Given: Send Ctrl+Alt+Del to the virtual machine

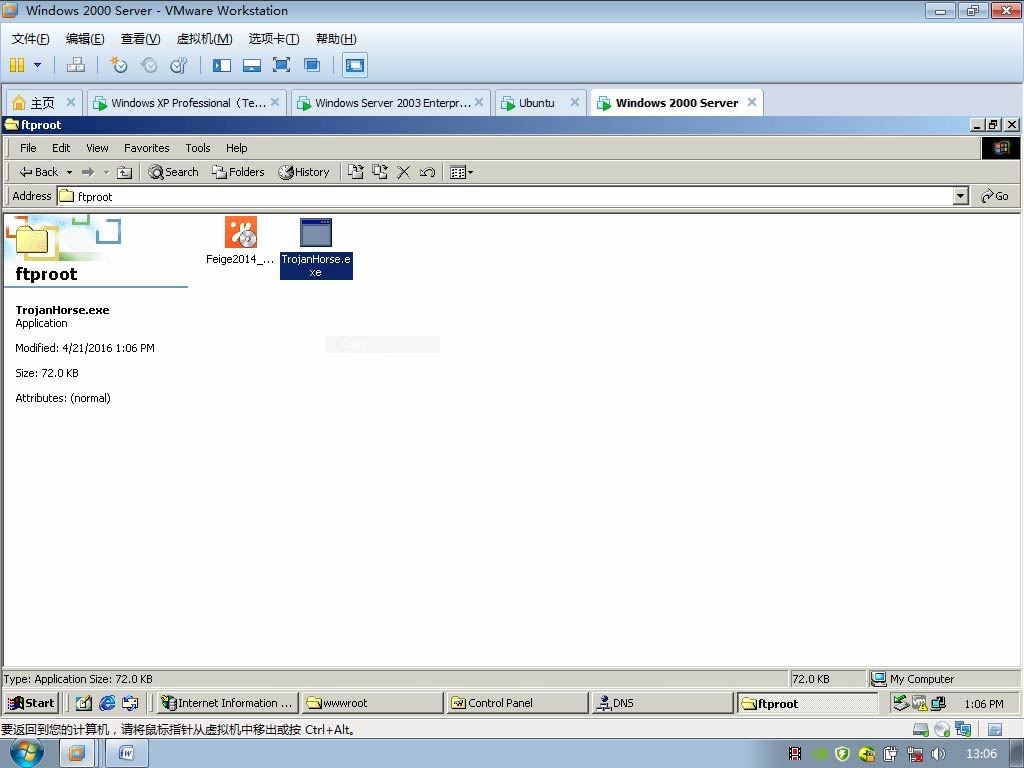Looking at the screenshot, I should coord(76,65).
